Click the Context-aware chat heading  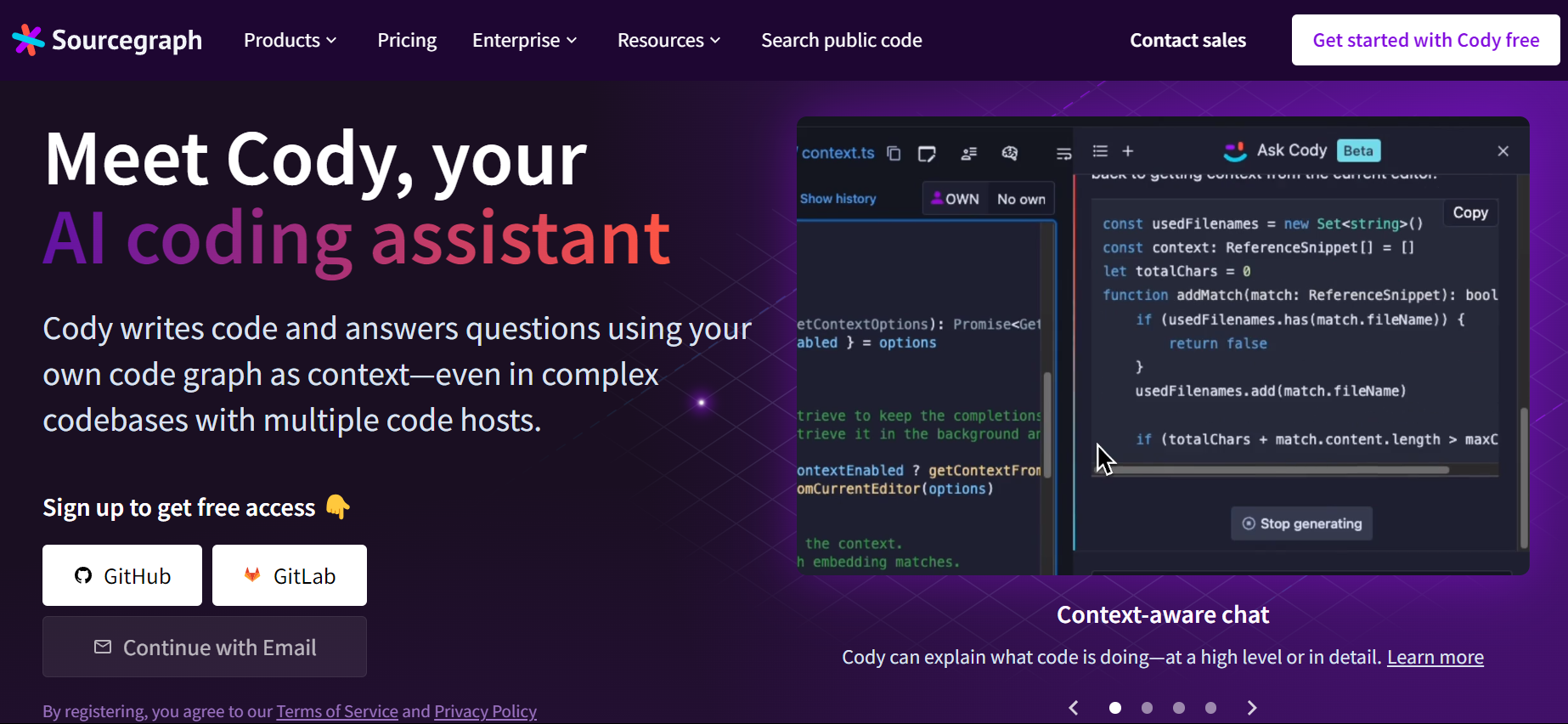pos(1163,614)
